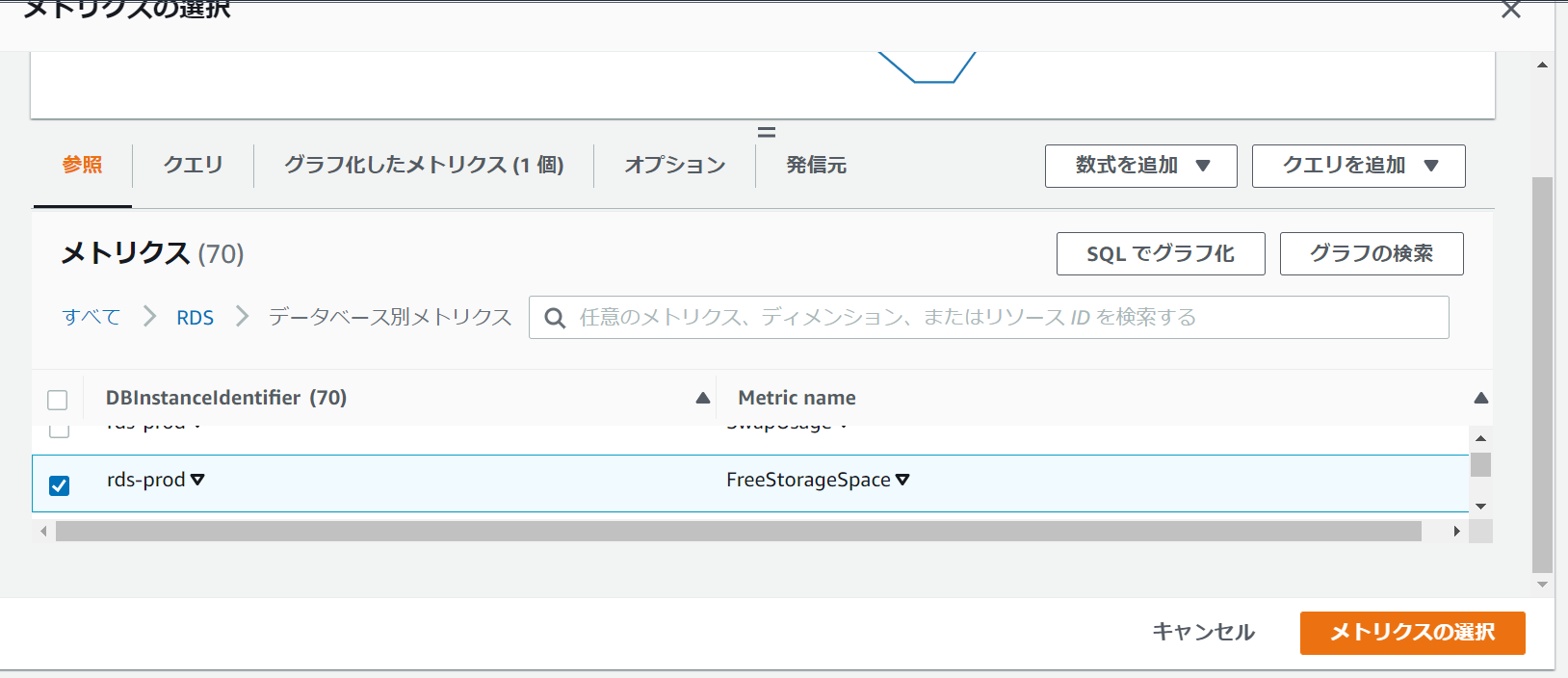The image size is (1568, 678).
Task: Click the graph panel resize handle
Action: tap(767, 132)
